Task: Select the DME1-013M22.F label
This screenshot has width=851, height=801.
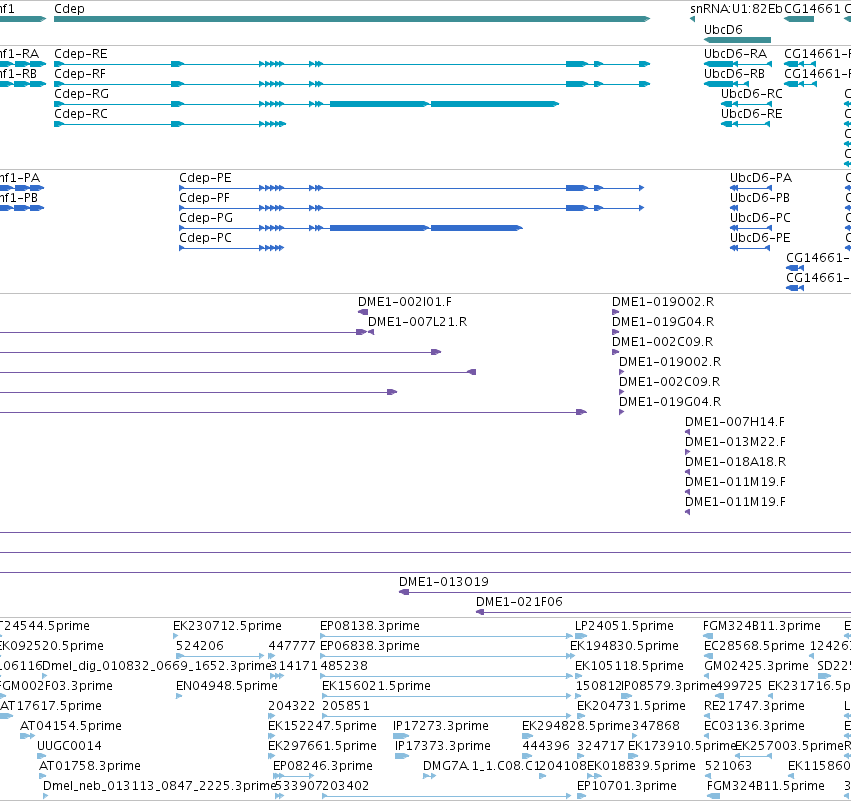Action: click(735, 442)
